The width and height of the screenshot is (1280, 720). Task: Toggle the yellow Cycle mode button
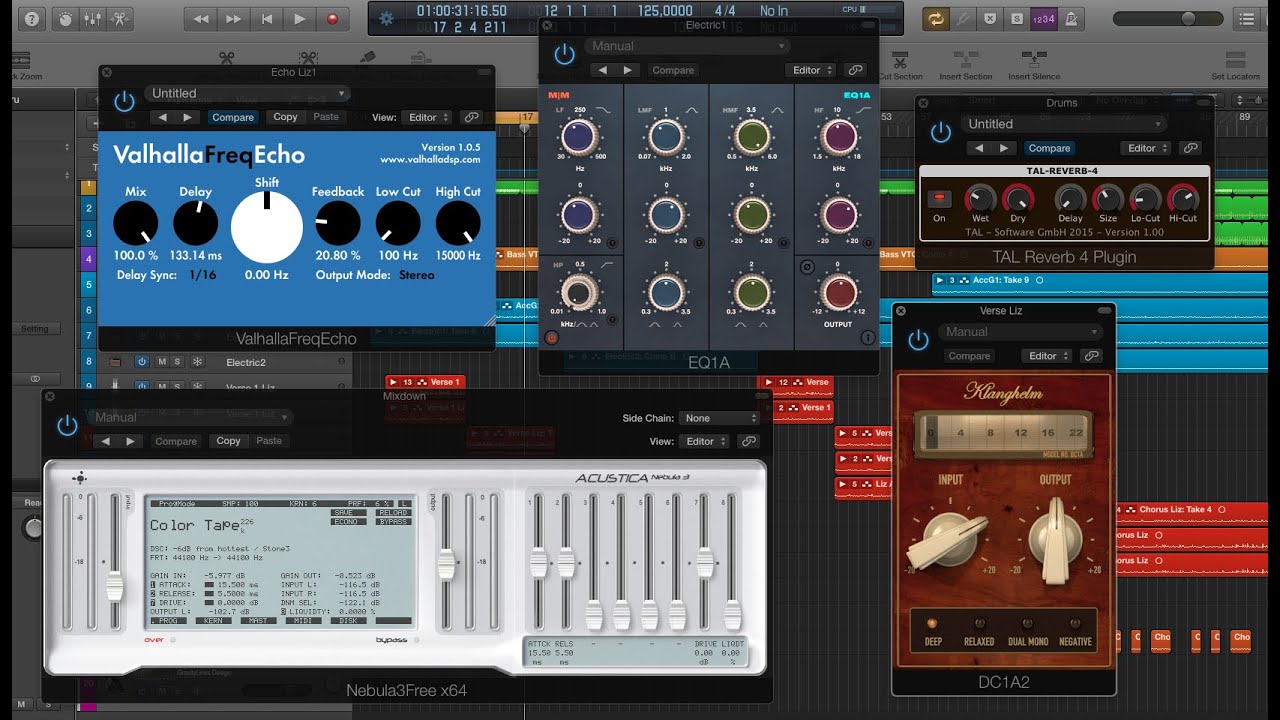click(x=936, y=18)
